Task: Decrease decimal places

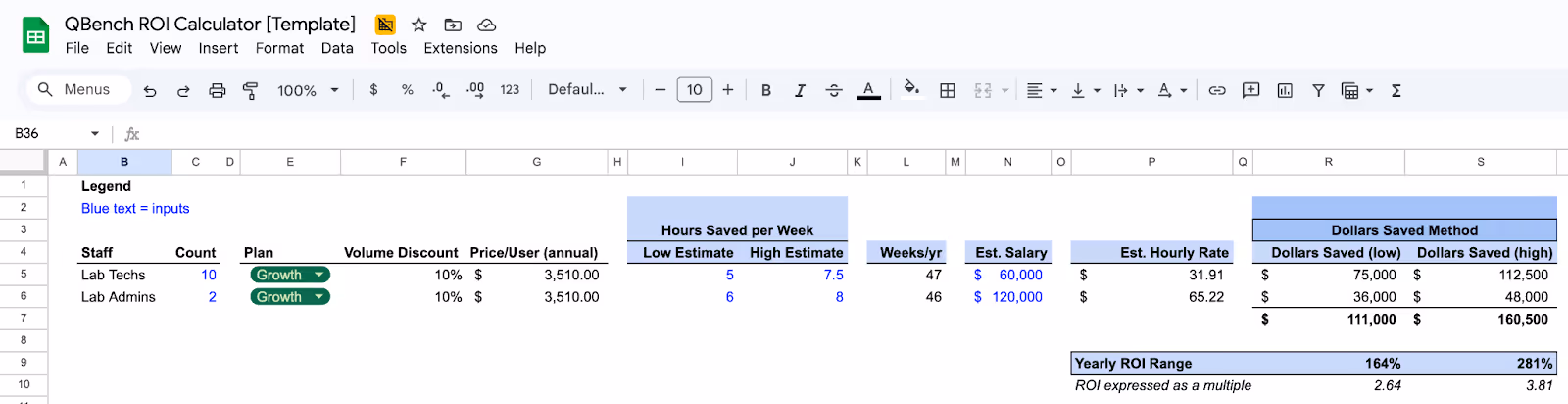Action: 441,90
